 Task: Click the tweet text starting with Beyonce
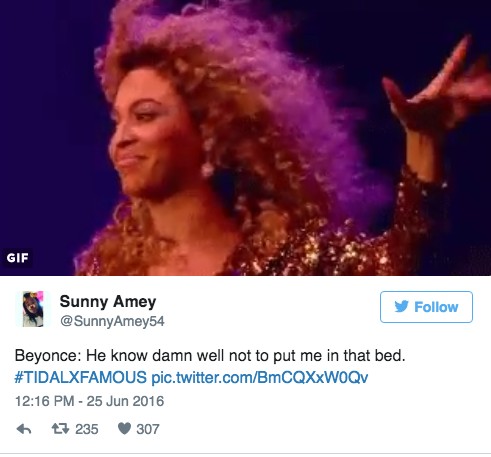(x=210, y=355)
